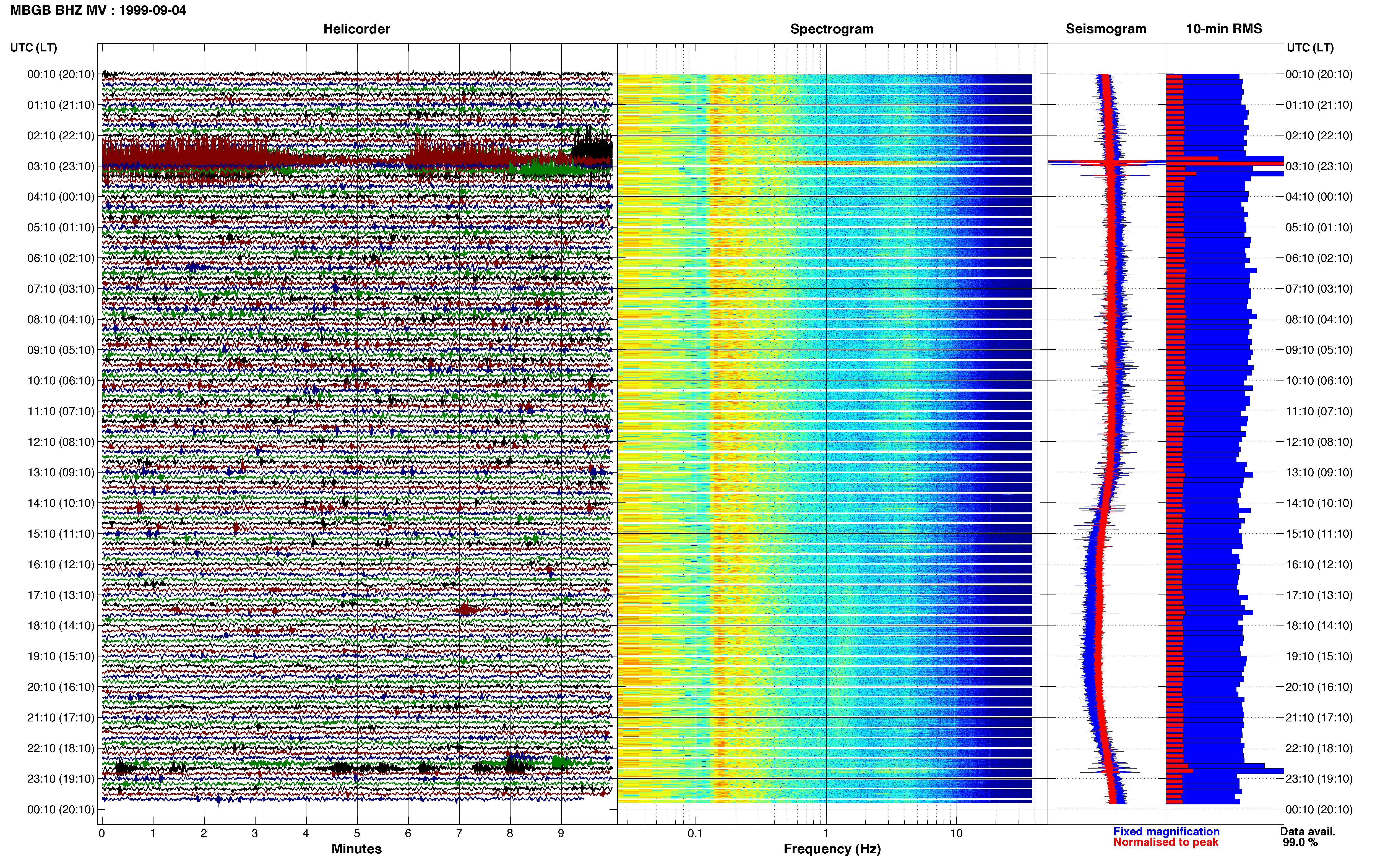
Task: Click the 'Data avail.' label
Action: point(1308,832)
